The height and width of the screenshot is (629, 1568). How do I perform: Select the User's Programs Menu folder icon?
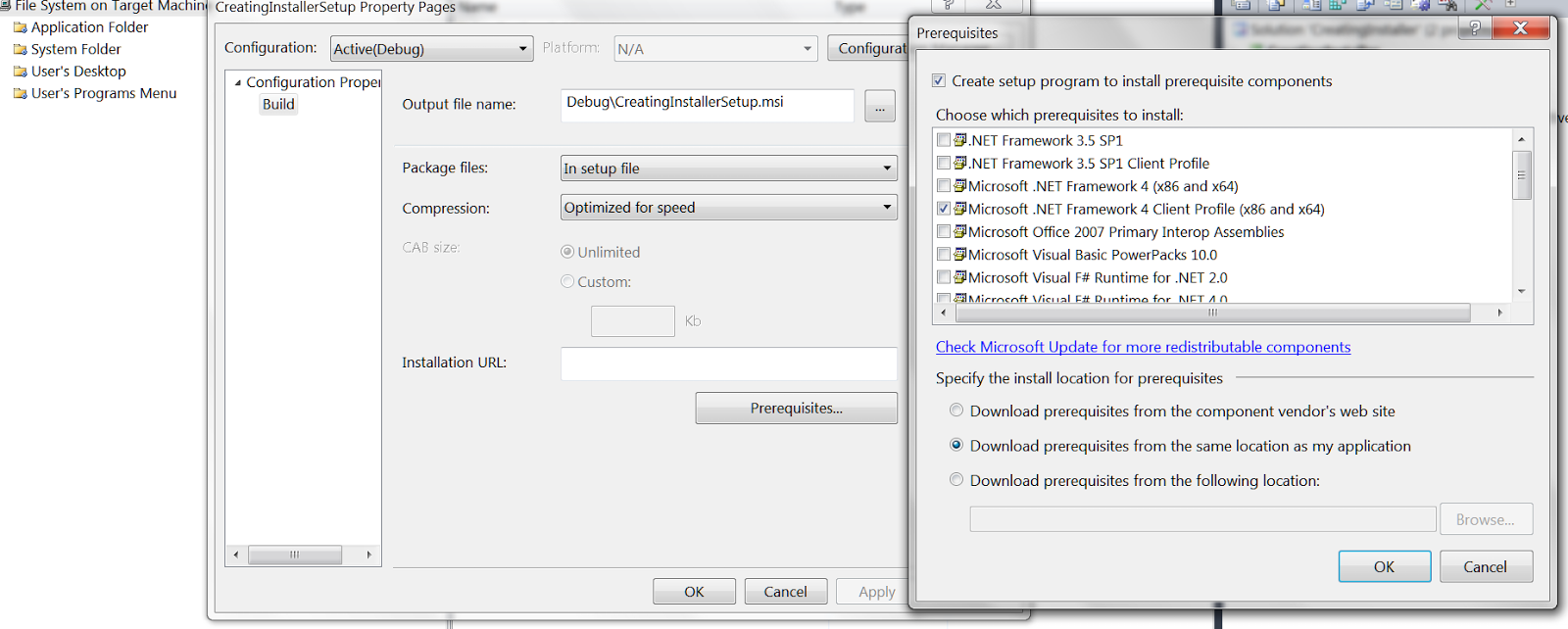[20, 94]
